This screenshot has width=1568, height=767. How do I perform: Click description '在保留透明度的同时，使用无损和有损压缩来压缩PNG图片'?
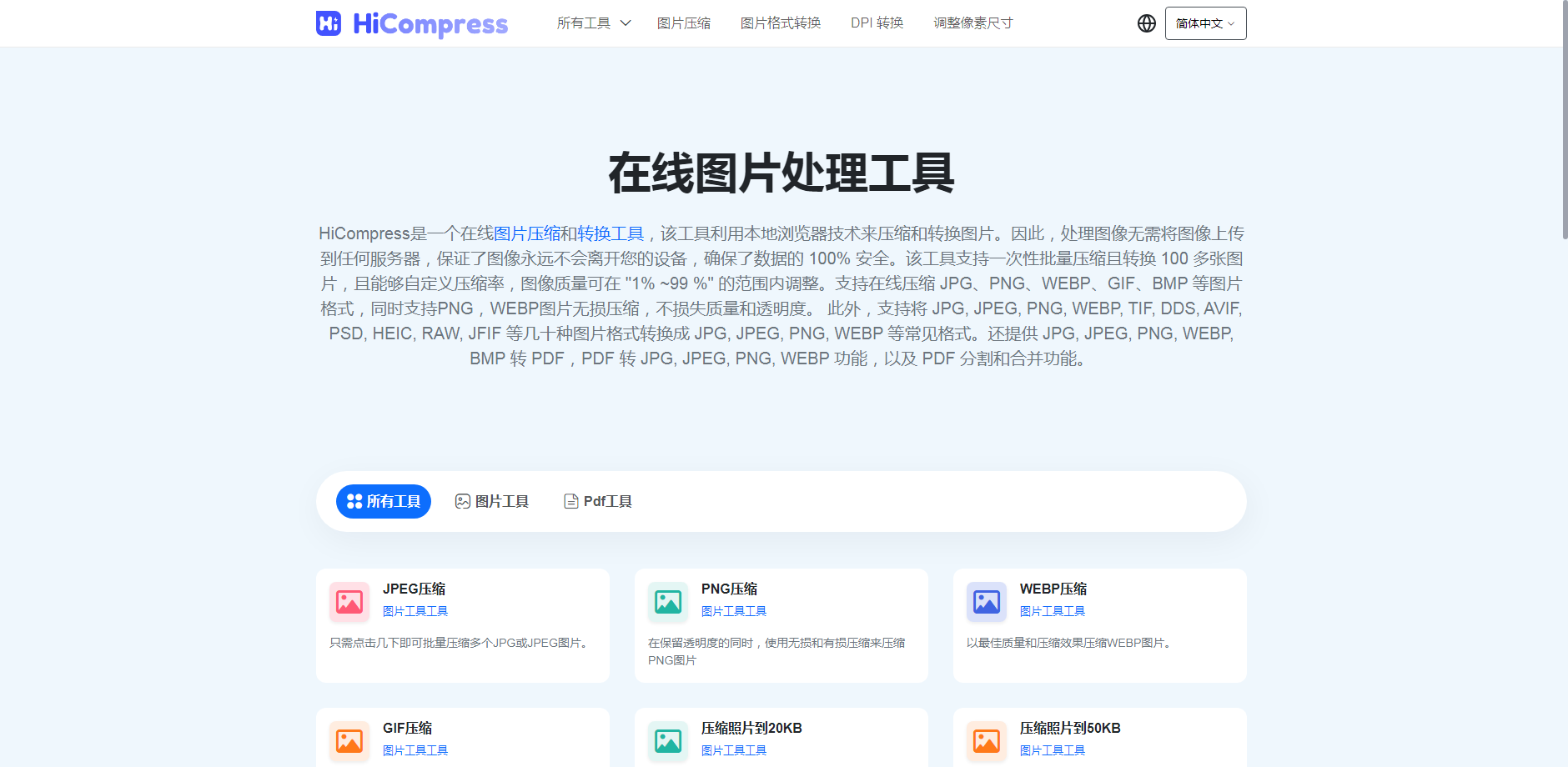click(776, 651)
